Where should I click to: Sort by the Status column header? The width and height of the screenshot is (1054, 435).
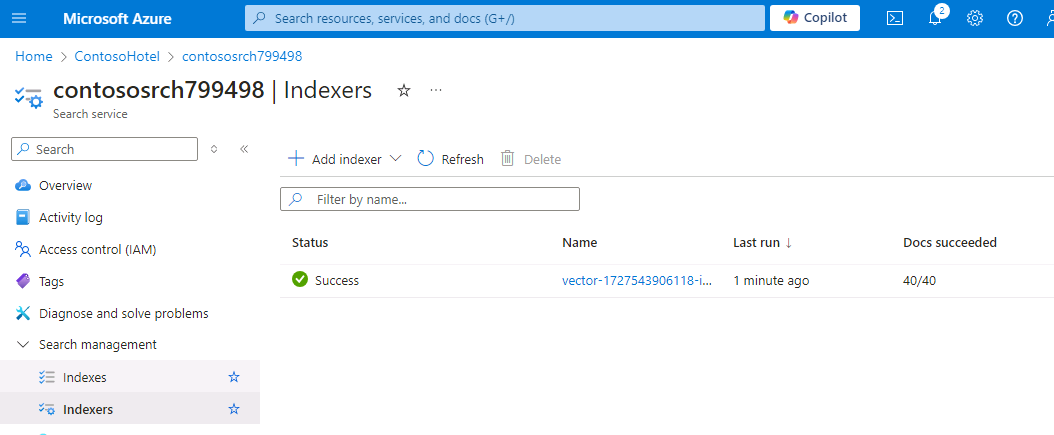point(310,243)
